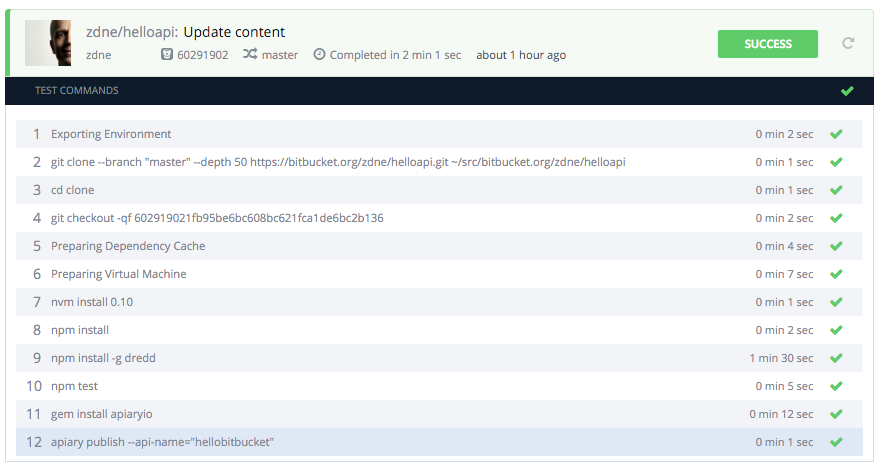Click green checkmark on step 8 npm install
The height and width of the screenshot is (475, 887).
836,330
